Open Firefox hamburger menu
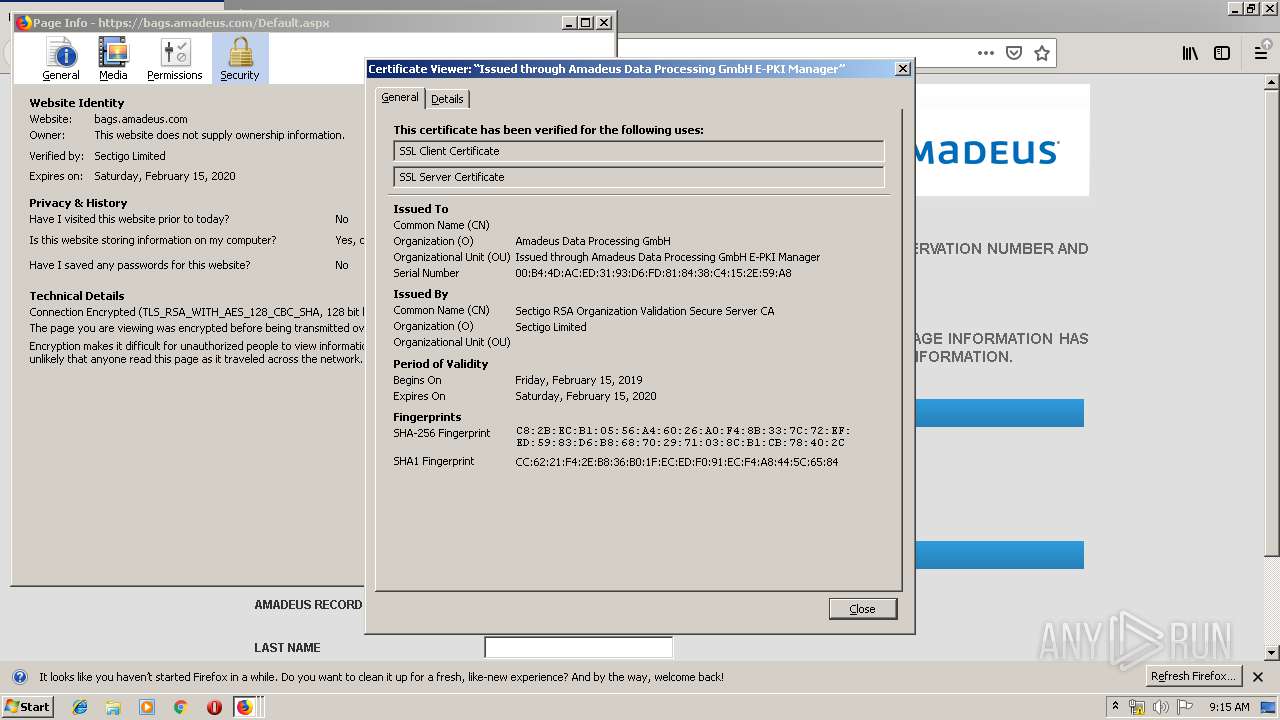Image resolution: width=1280 pixels, height=720 pixels. (x=1261, y=53)
